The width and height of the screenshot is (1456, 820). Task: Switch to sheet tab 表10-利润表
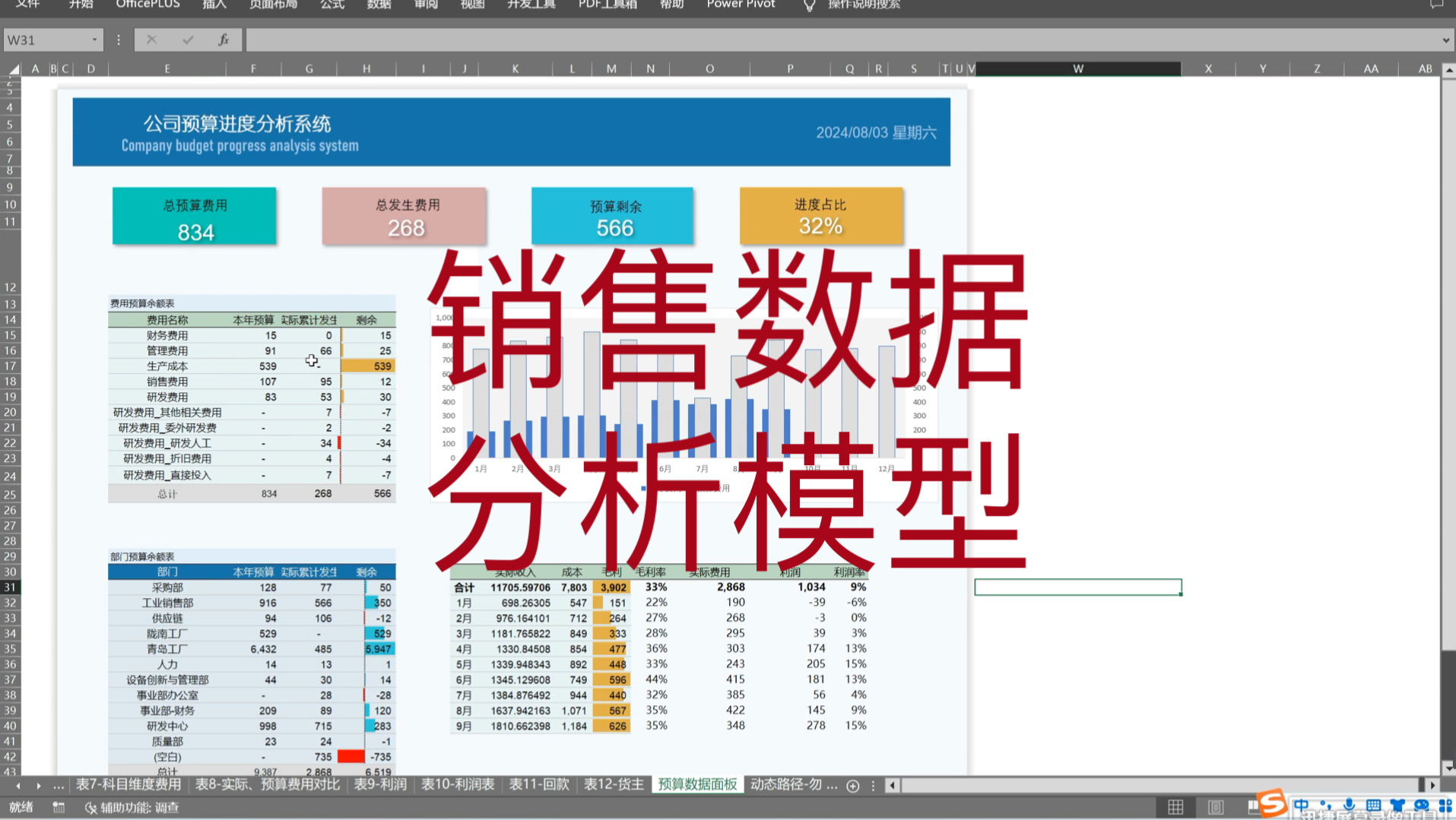point(458,784)
